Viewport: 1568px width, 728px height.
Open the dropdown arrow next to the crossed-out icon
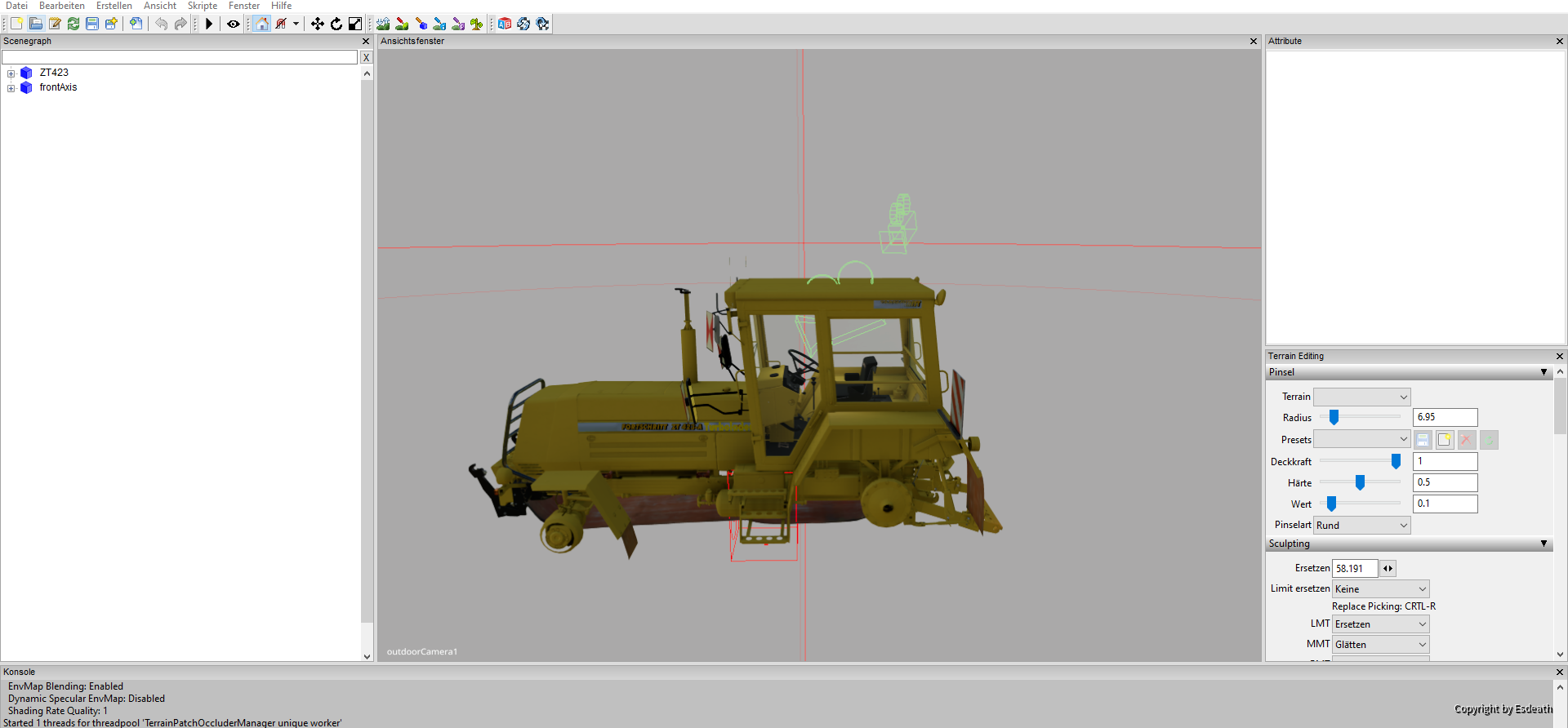click(296, 24)
